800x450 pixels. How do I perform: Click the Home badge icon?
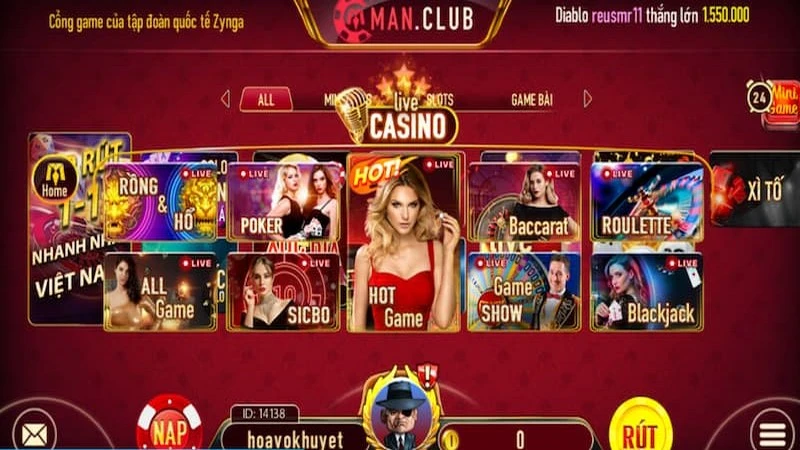tap(55, 180)
